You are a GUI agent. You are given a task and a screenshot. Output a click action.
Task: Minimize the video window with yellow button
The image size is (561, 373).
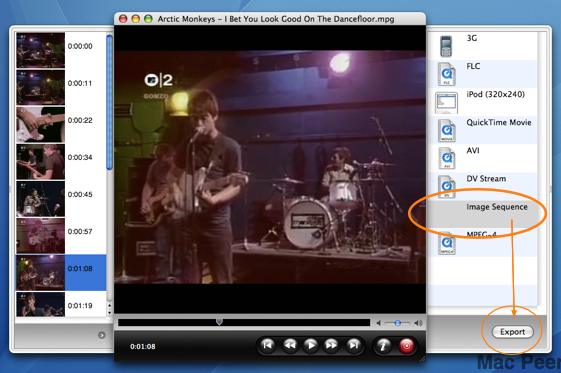tap(136, 19)
